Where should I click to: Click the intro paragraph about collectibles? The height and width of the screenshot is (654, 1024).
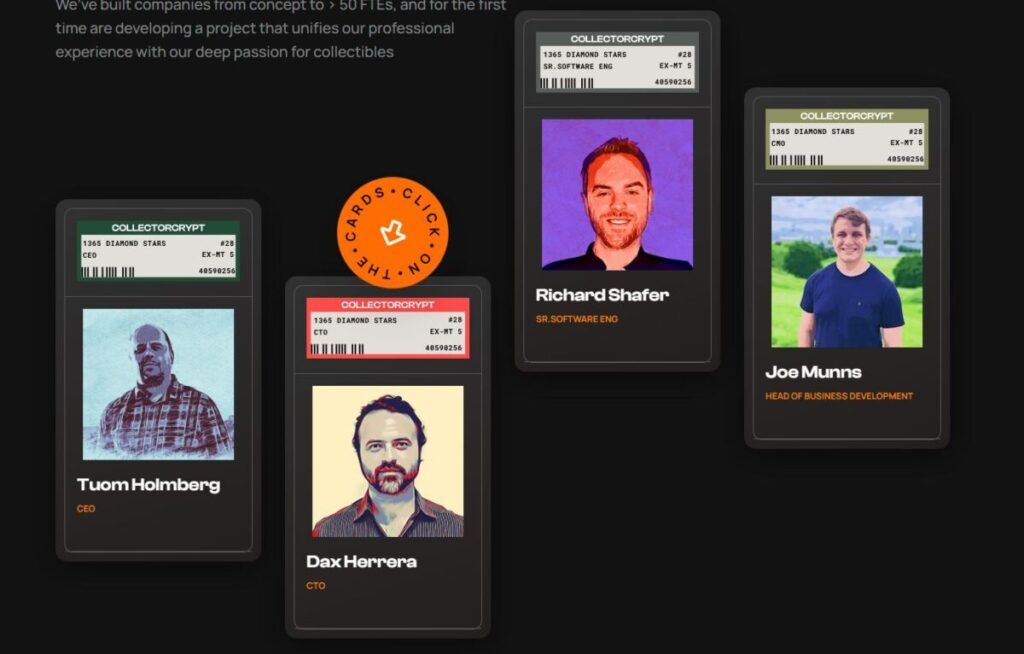(281, 29)
